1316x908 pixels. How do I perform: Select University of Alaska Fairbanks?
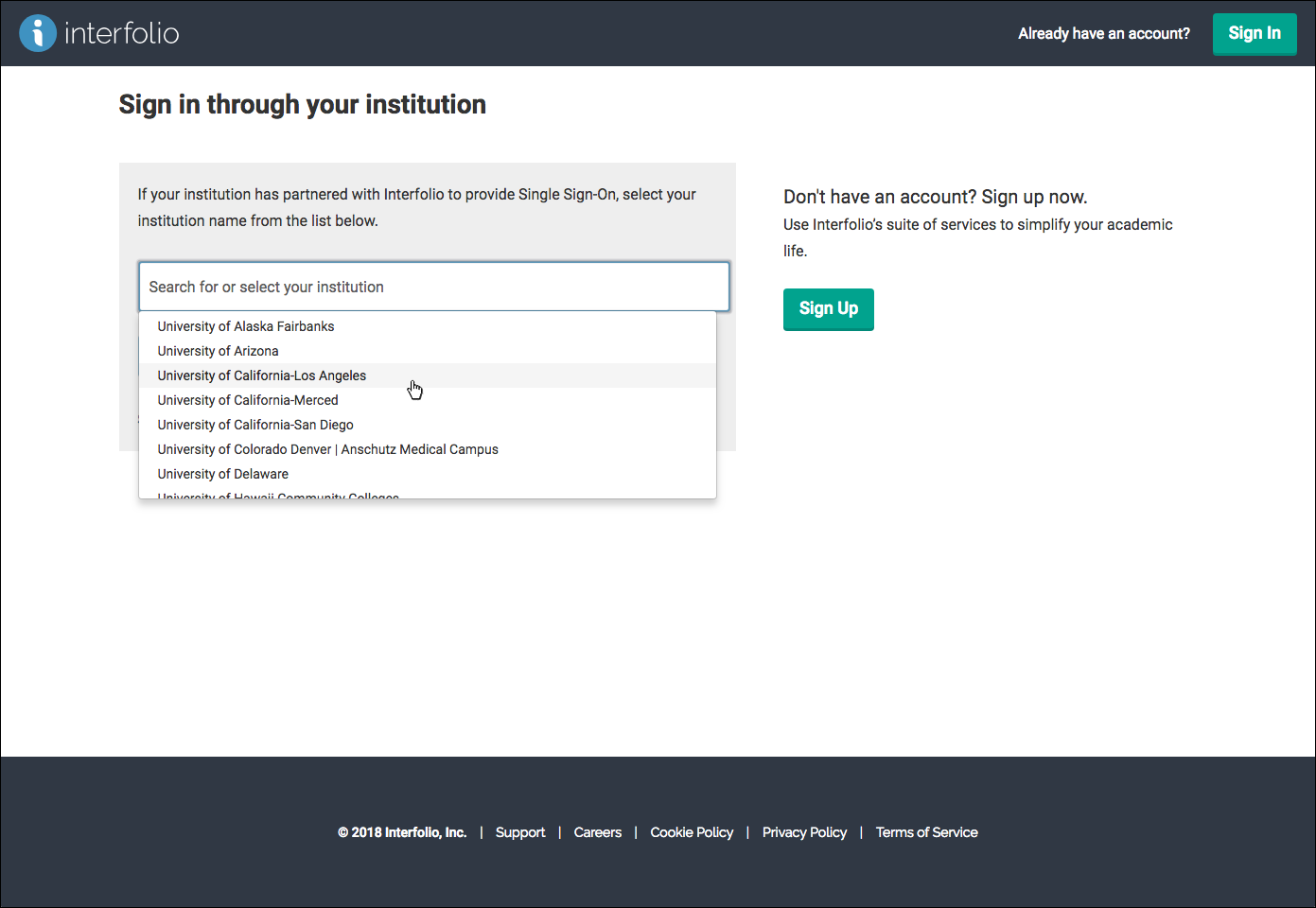[428, 326]
